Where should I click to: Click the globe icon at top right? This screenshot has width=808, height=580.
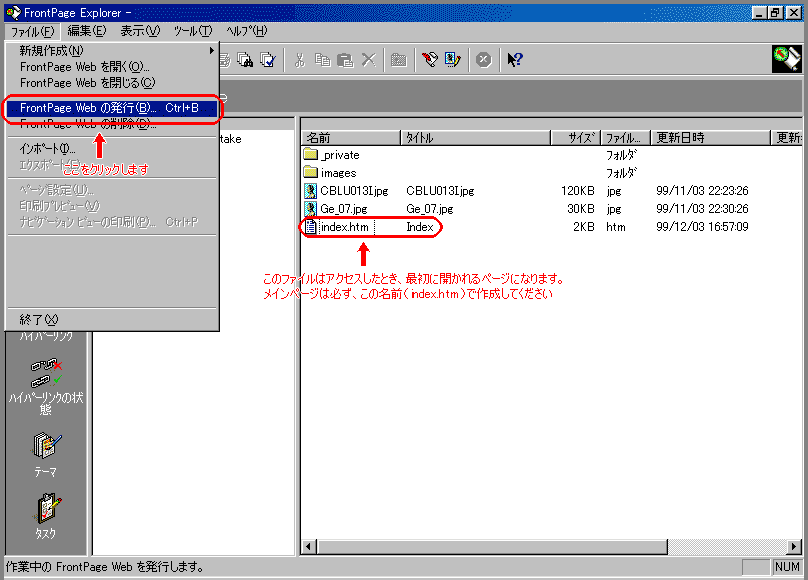(789, 59)
